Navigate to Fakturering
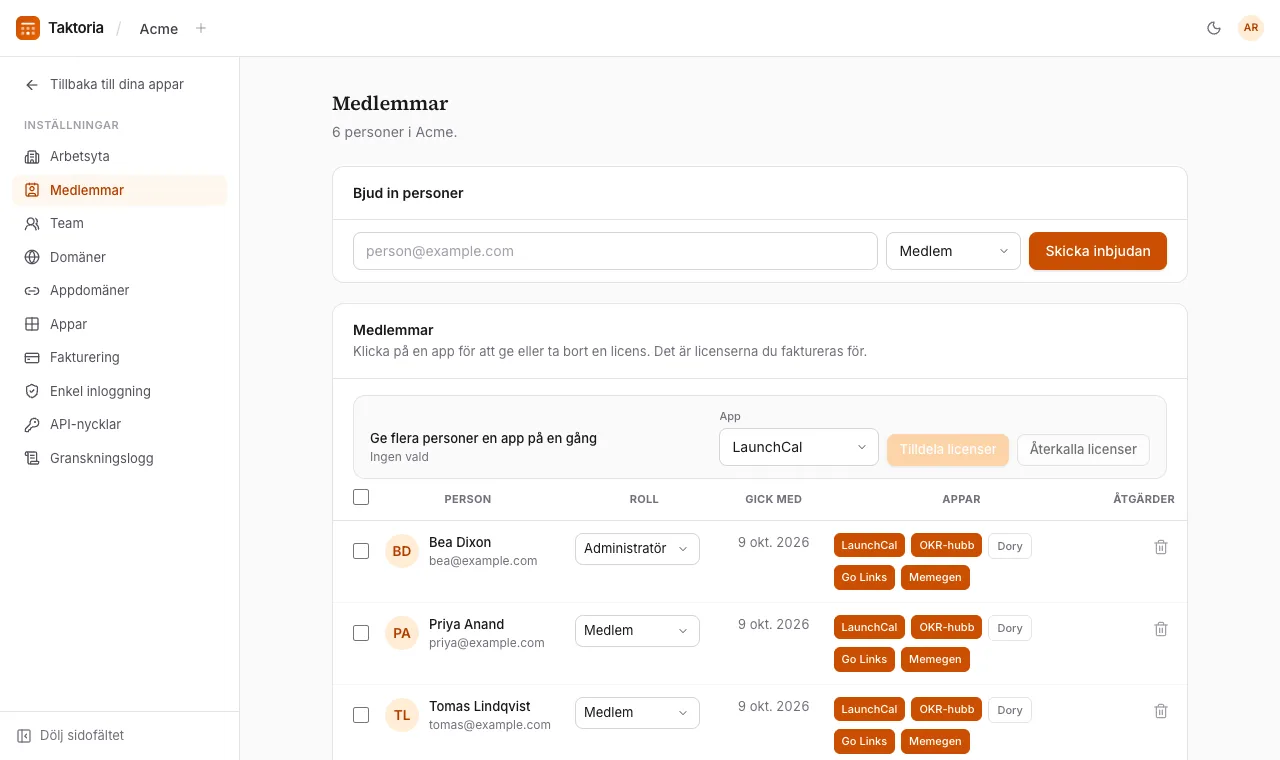 pyautogui.click(x=120, y=357)
